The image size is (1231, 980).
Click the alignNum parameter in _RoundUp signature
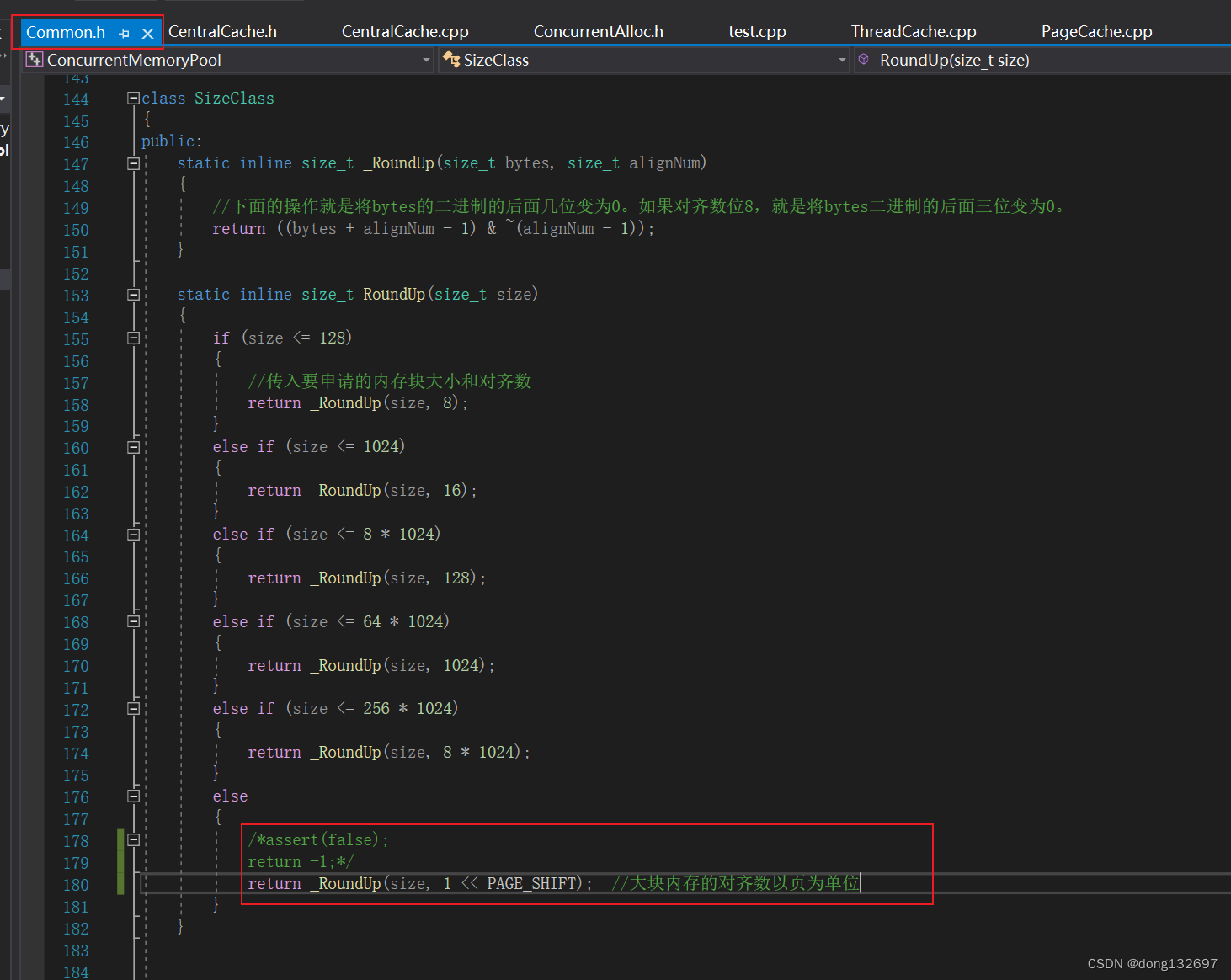point(664,162)
